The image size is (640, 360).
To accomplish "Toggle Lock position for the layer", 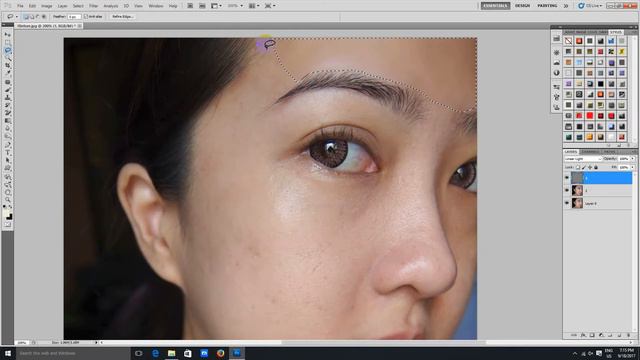I will click(x=590, y=167).
